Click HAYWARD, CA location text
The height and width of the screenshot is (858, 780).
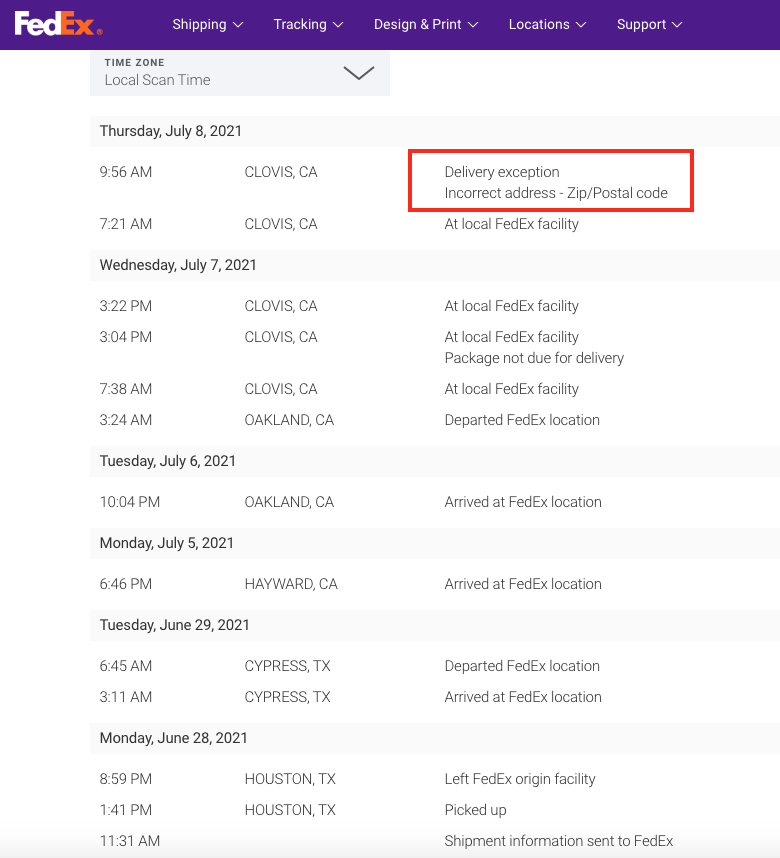click(x=291, y=584)
